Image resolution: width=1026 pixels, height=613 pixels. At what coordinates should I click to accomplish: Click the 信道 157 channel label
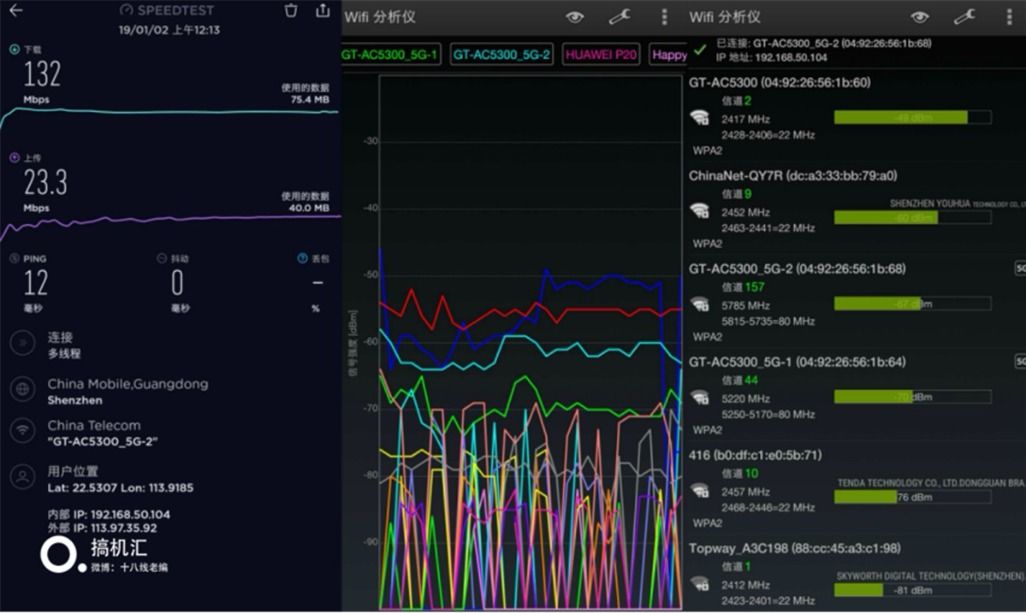pos(743,287)
